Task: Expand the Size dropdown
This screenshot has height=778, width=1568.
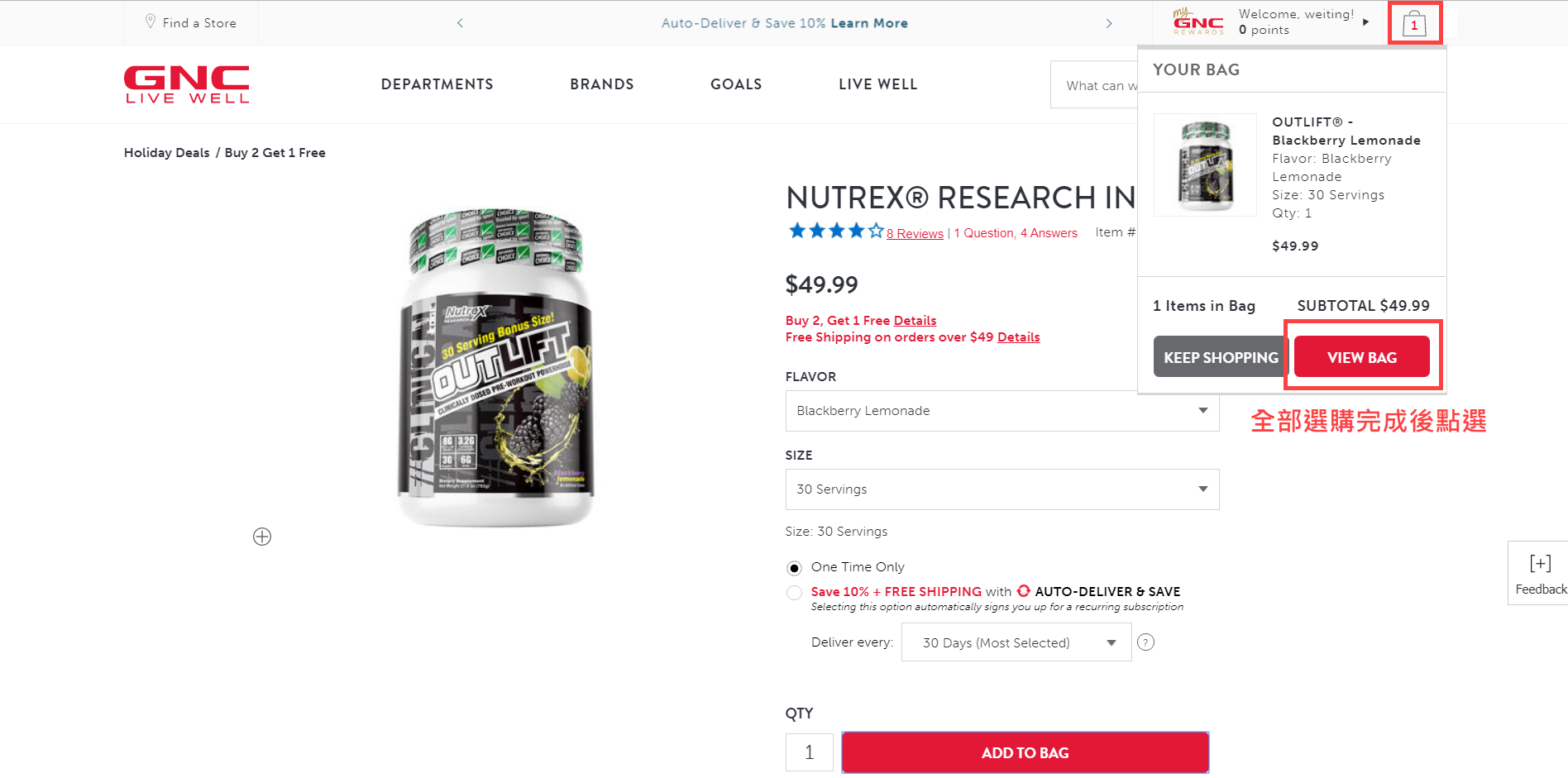Action: [x=1002, y=489]
